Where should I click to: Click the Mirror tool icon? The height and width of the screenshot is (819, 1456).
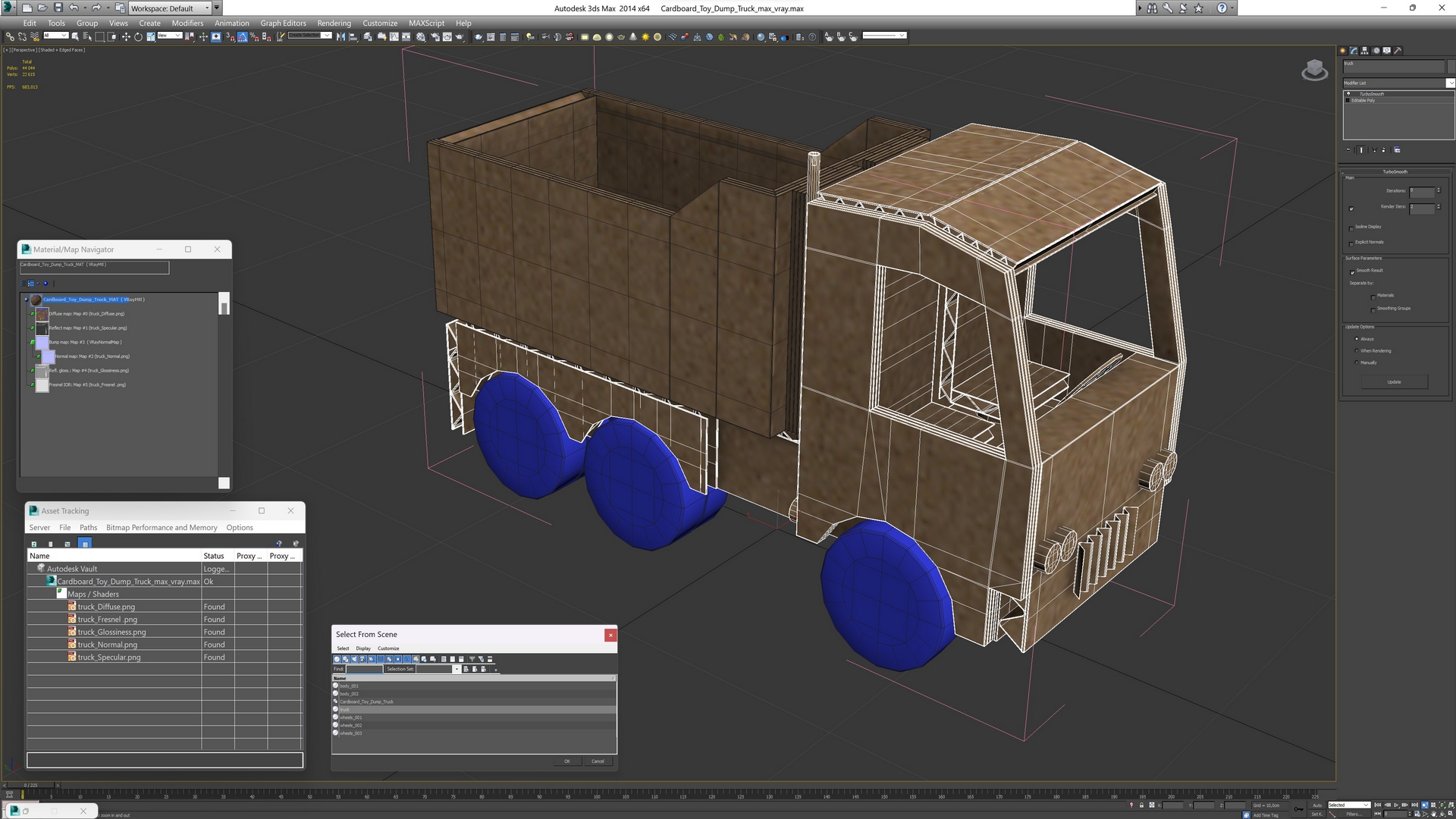(340, 36)
